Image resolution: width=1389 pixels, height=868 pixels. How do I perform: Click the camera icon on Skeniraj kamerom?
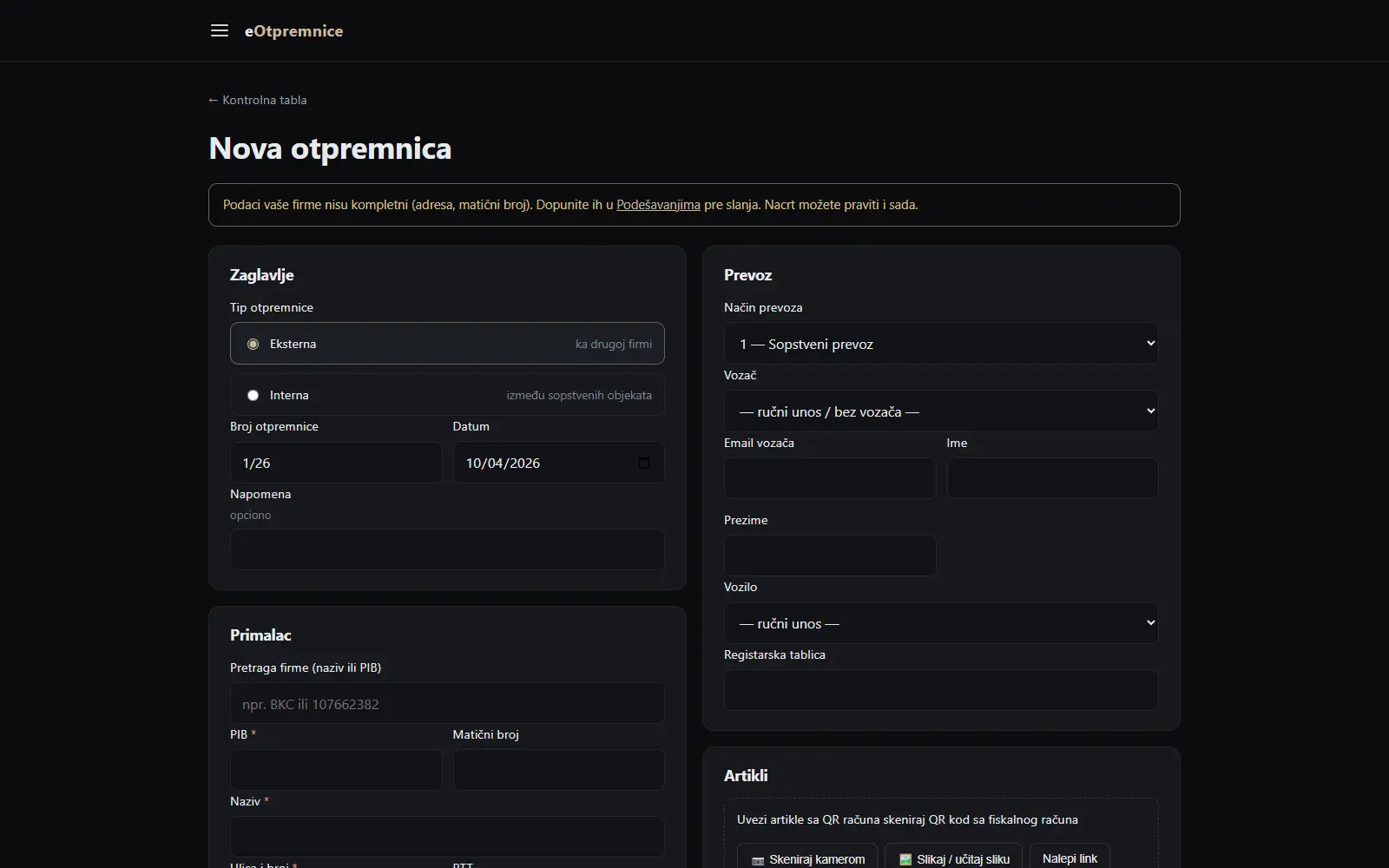[758, 860]
